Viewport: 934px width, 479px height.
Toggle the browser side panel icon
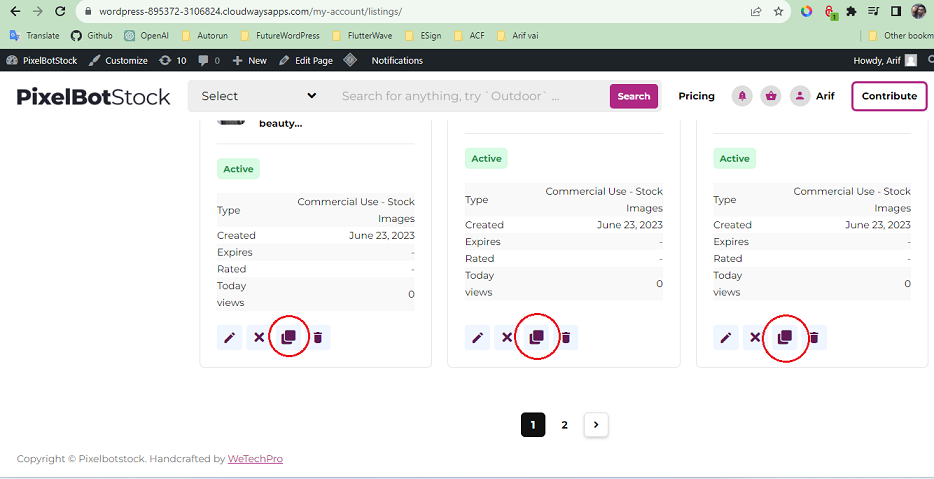[896, 11]
